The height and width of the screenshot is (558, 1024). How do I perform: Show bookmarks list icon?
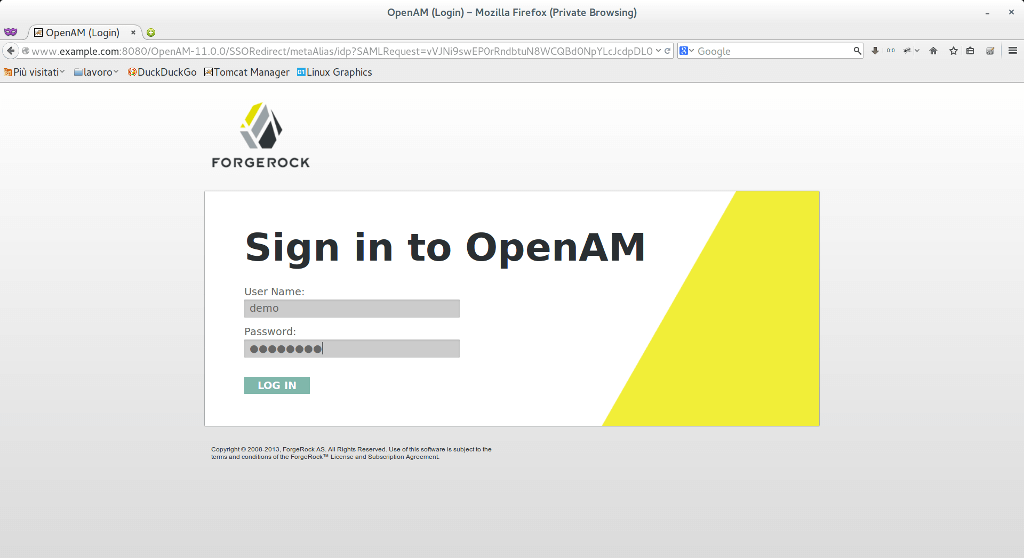point(970,51)
